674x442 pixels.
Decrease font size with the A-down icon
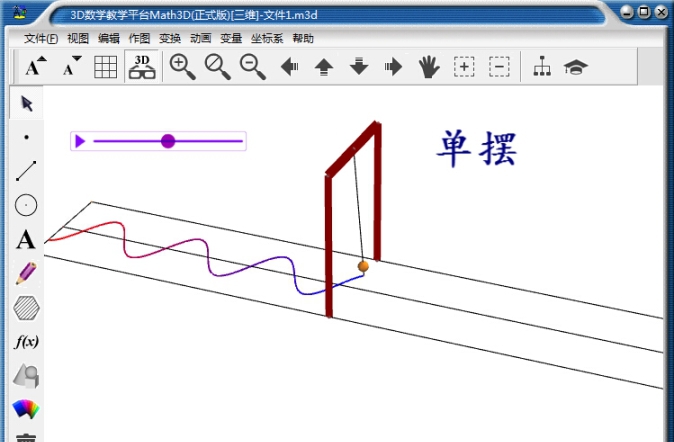71,67
